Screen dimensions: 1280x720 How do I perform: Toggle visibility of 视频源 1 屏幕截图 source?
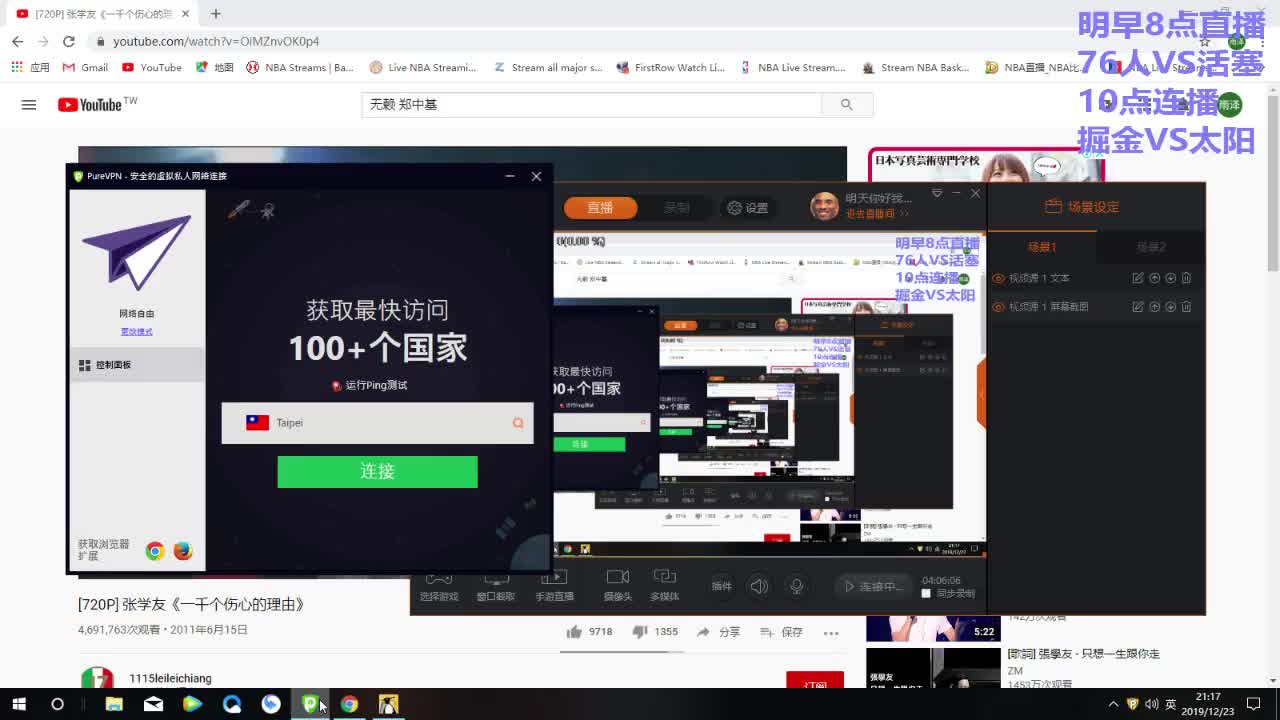(998, 307)
